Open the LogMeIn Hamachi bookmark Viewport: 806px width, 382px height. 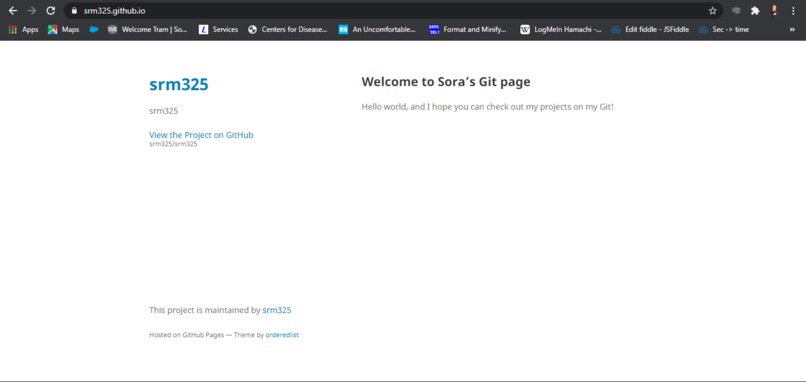560,29
